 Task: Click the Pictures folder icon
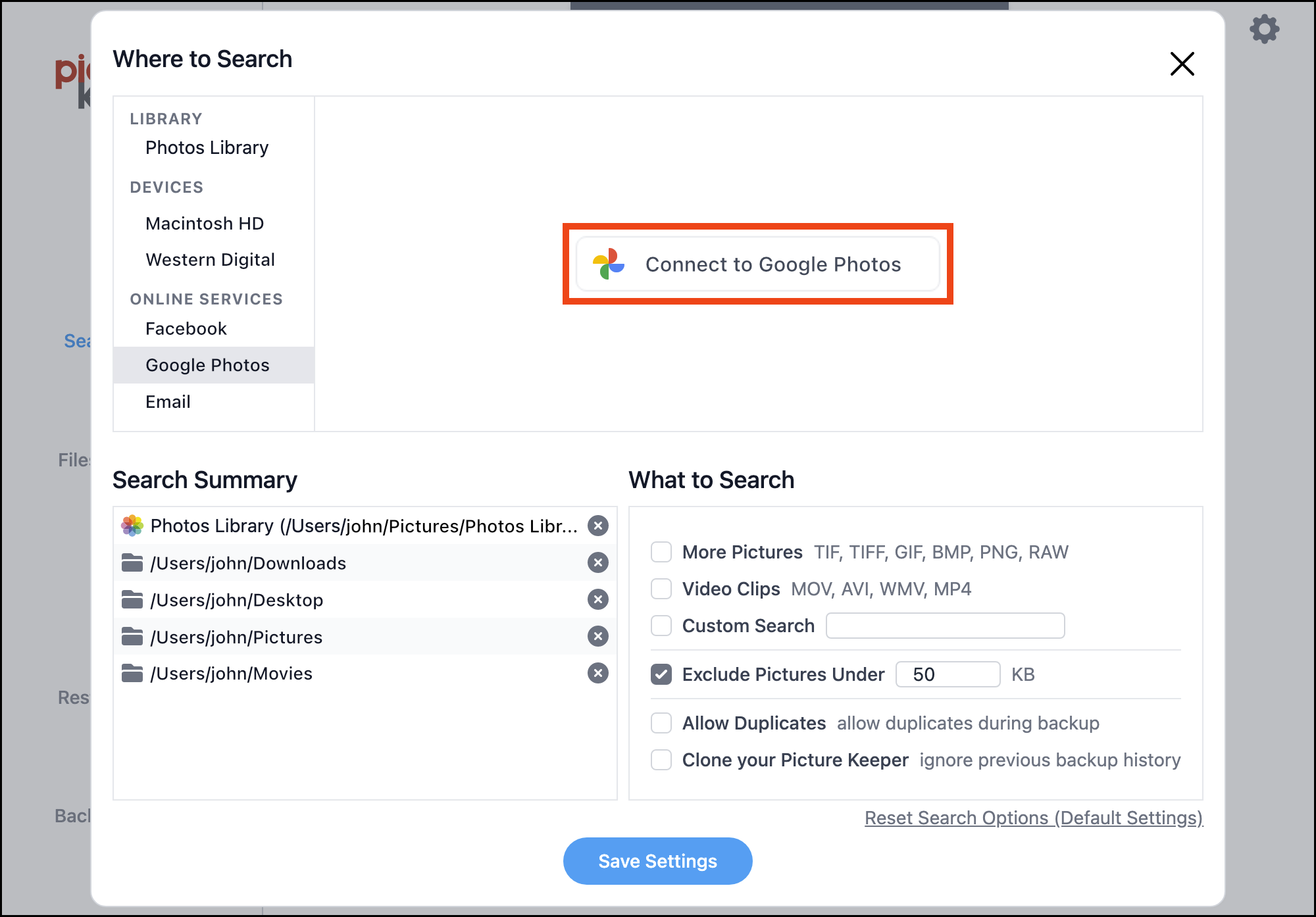132,636
